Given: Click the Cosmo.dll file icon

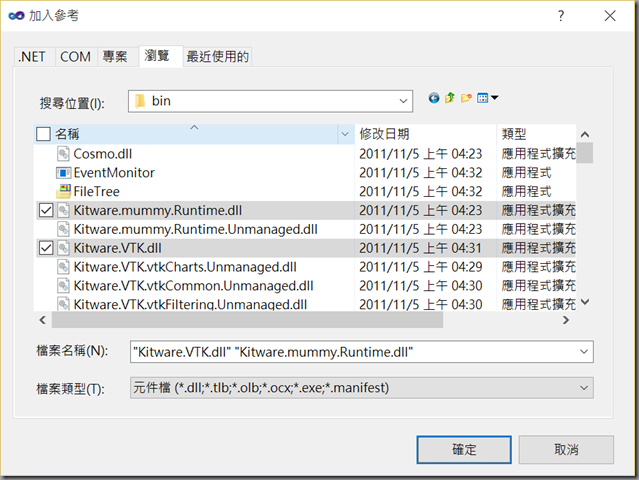Looking at the screenshot, I should (x=63, y=154).
